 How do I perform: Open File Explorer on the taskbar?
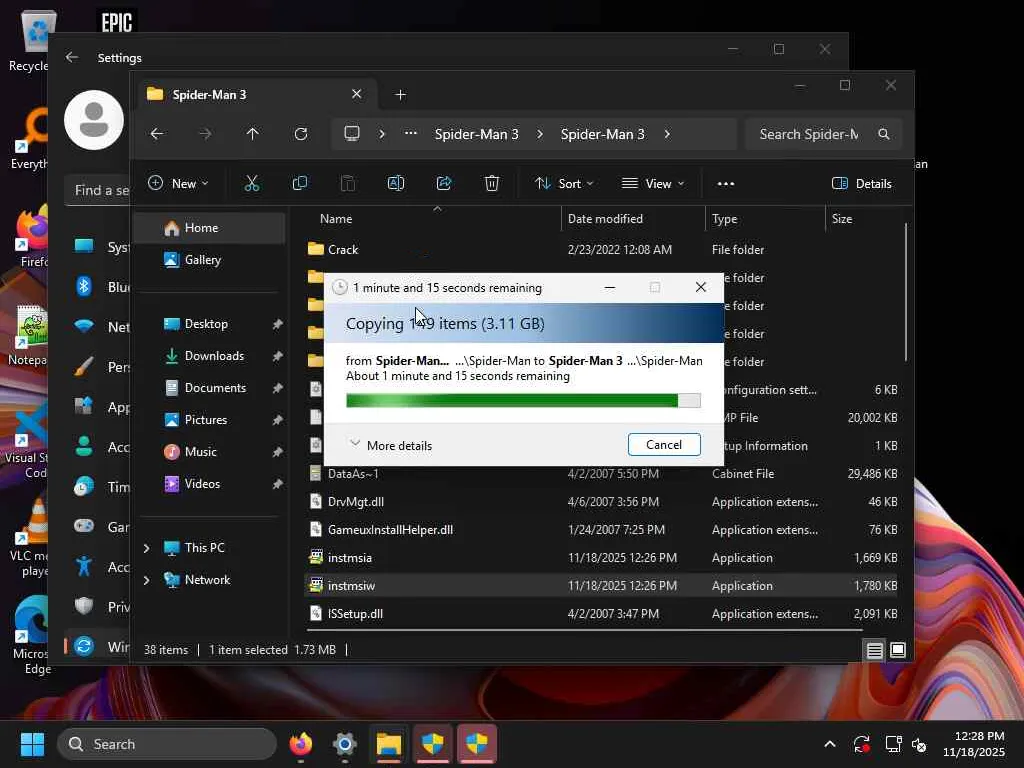point(389,744)
